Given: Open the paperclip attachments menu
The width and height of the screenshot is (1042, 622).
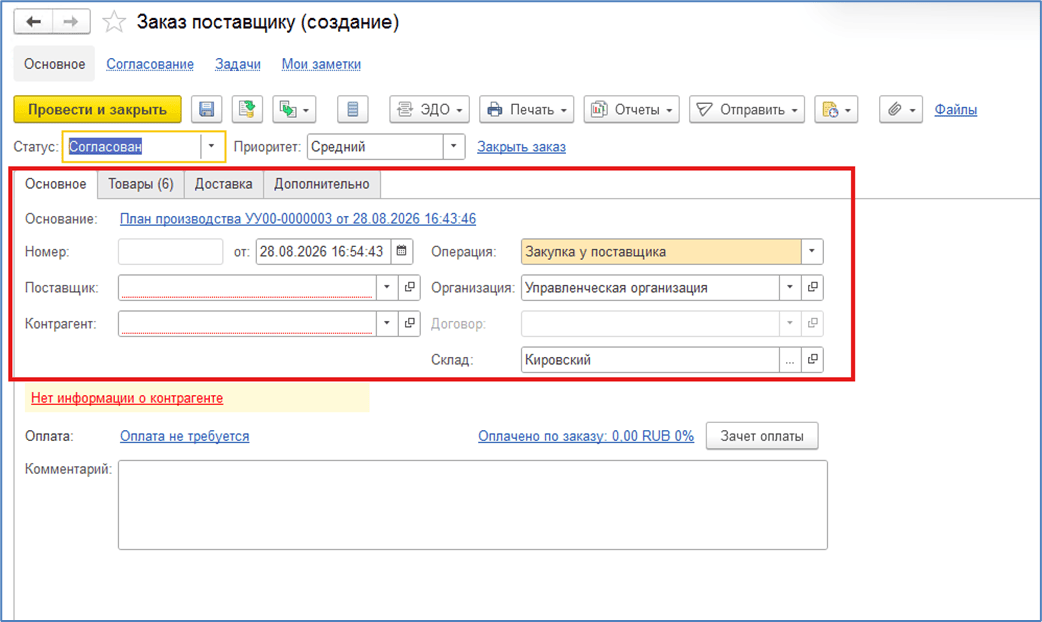Looking at the screenshot, I should 900,110.
